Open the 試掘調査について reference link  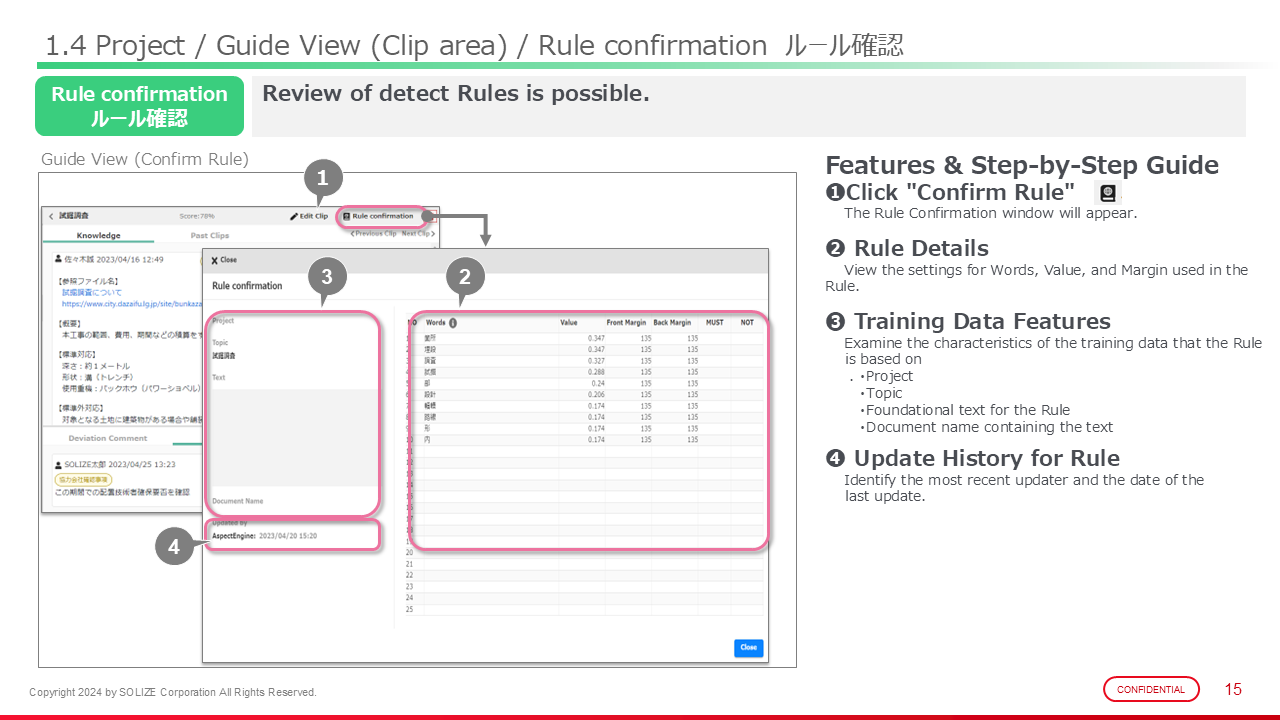(91, 293)
